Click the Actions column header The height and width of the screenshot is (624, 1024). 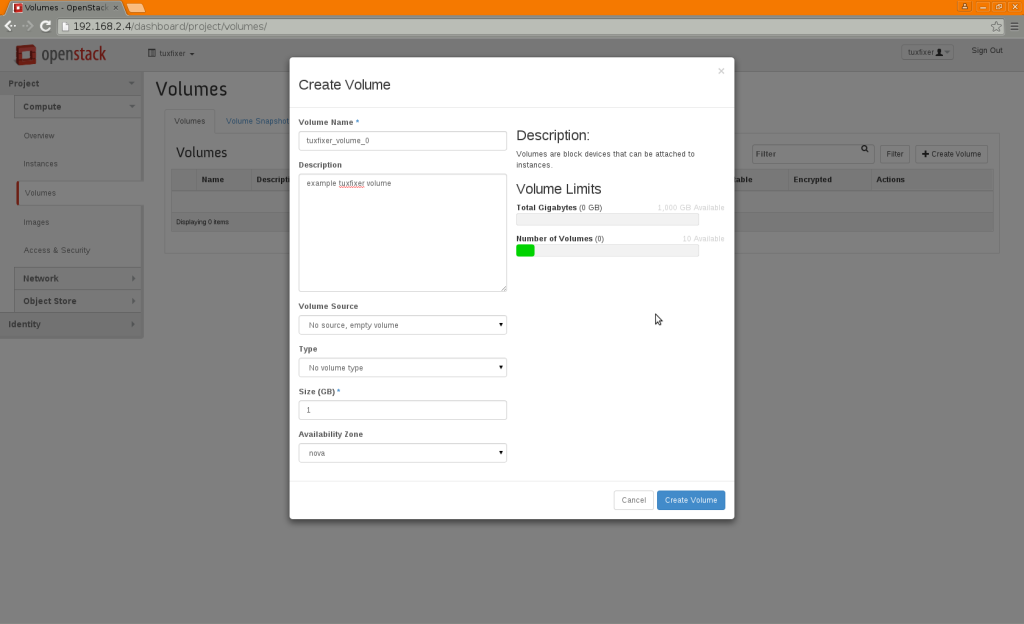click(x=890, y=179)
